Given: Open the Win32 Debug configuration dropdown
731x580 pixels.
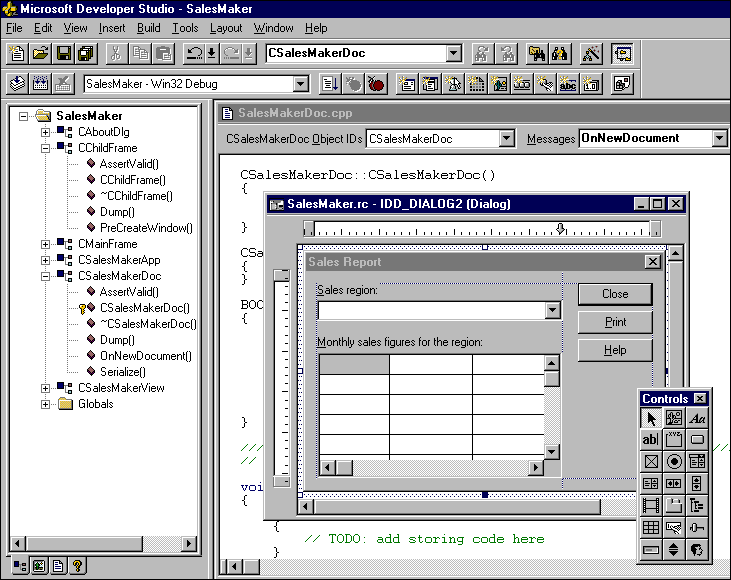Looking at the screenshot, I should (301, 84).
